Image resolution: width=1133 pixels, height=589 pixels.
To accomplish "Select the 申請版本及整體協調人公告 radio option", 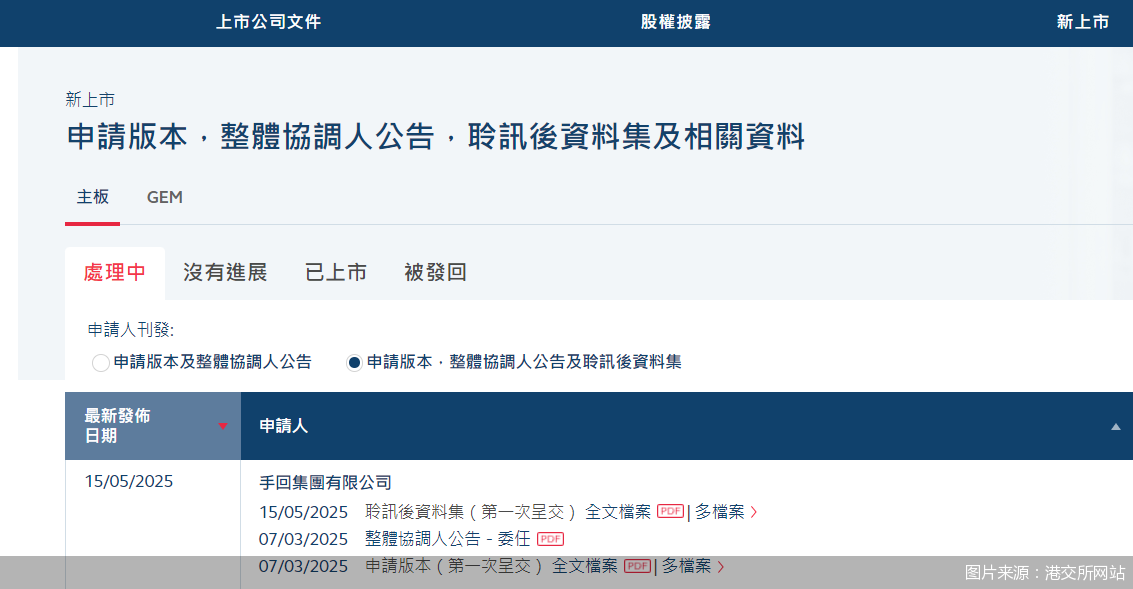I will 100,362.
